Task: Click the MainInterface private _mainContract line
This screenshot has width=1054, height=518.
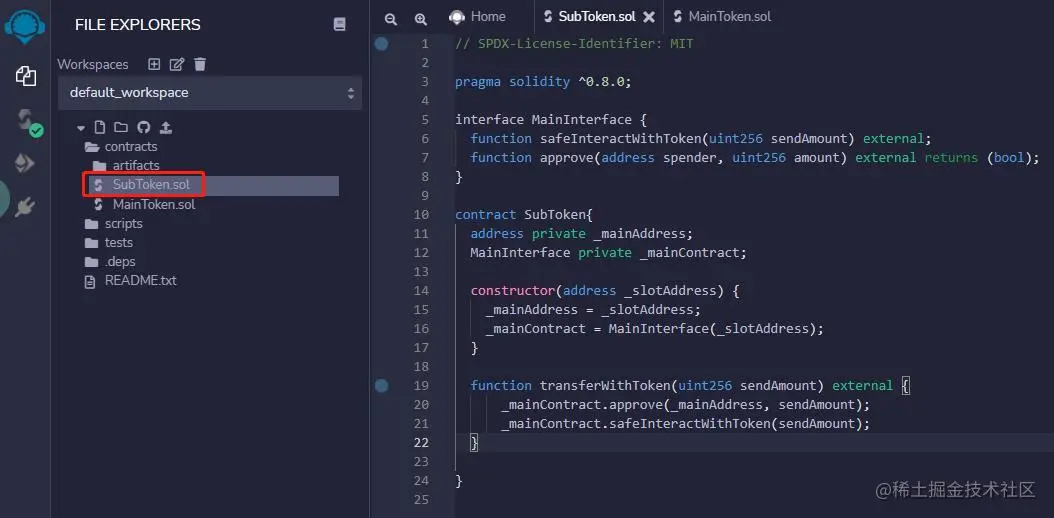Action: (608, 253)
